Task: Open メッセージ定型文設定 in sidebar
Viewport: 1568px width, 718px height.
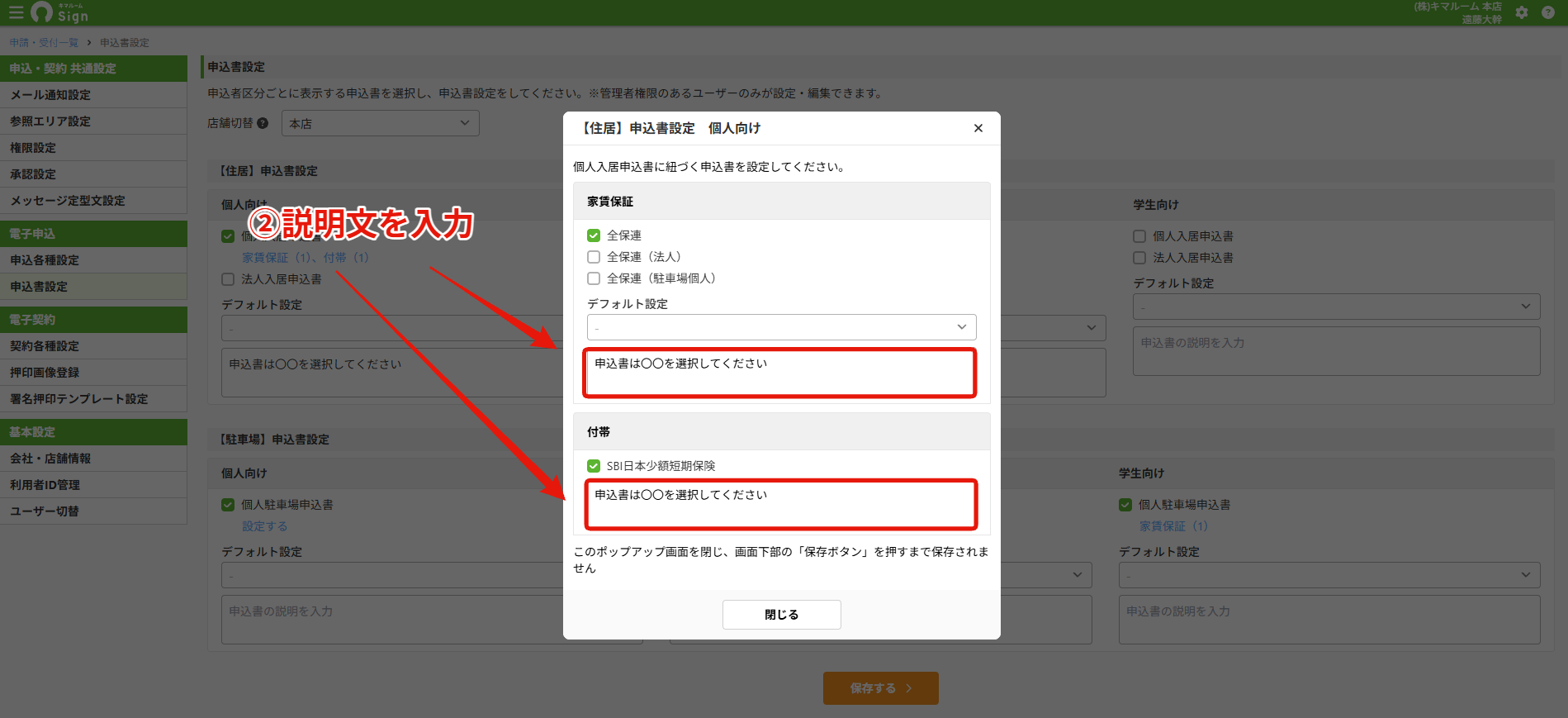Action: (93, 201)
